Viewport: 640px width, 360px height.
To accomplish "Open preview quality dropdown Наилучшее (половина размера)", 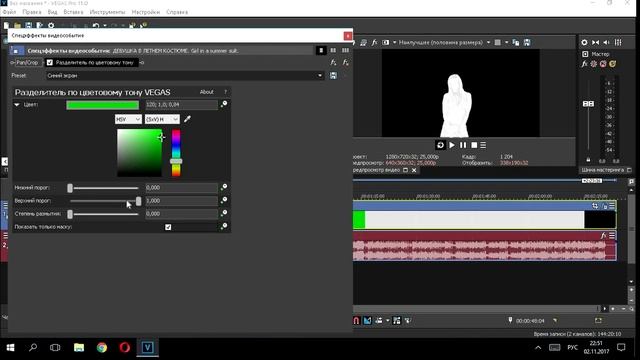I will pos(444,42).
